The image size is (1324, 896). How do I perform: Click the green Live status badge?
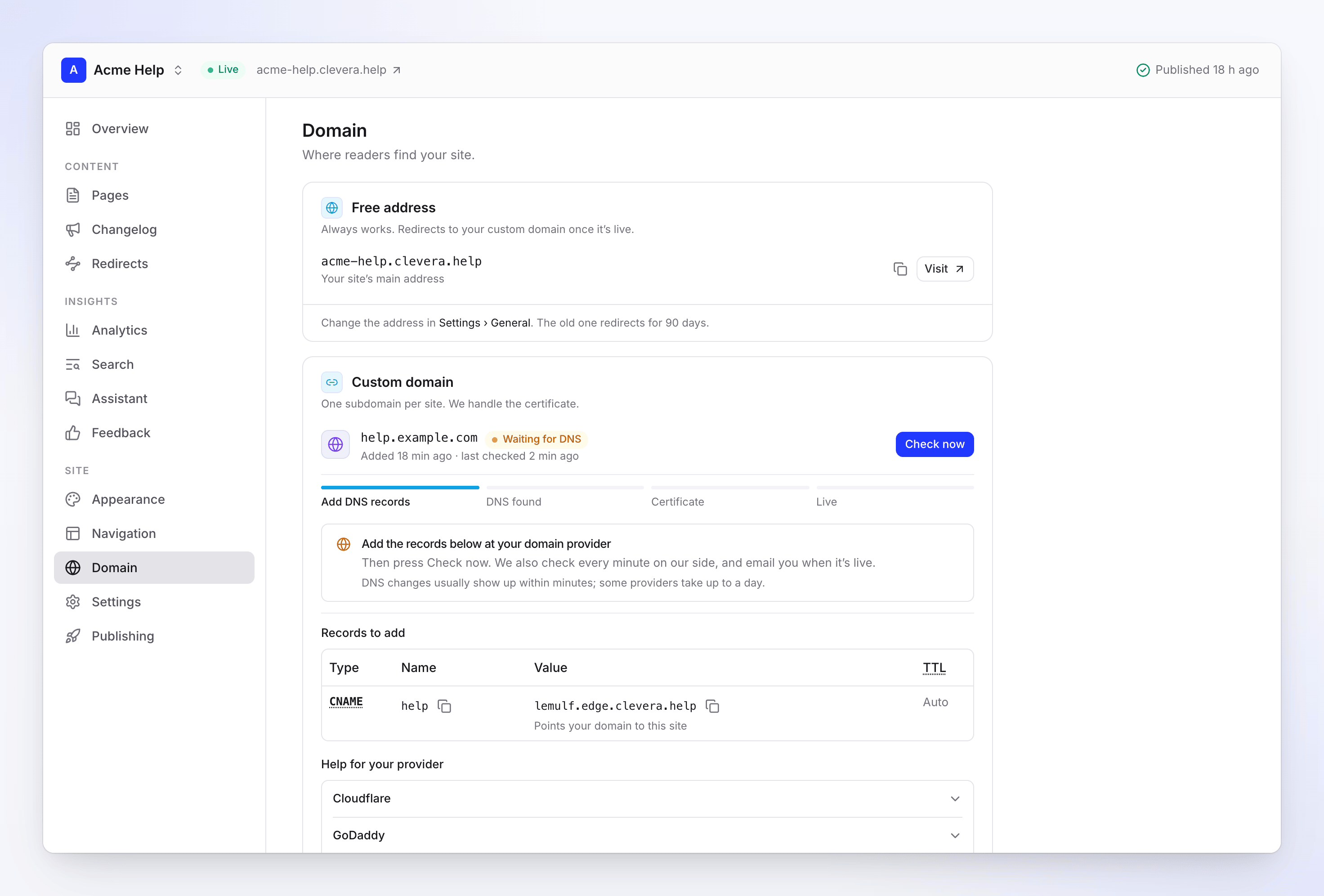click(223, 70)
